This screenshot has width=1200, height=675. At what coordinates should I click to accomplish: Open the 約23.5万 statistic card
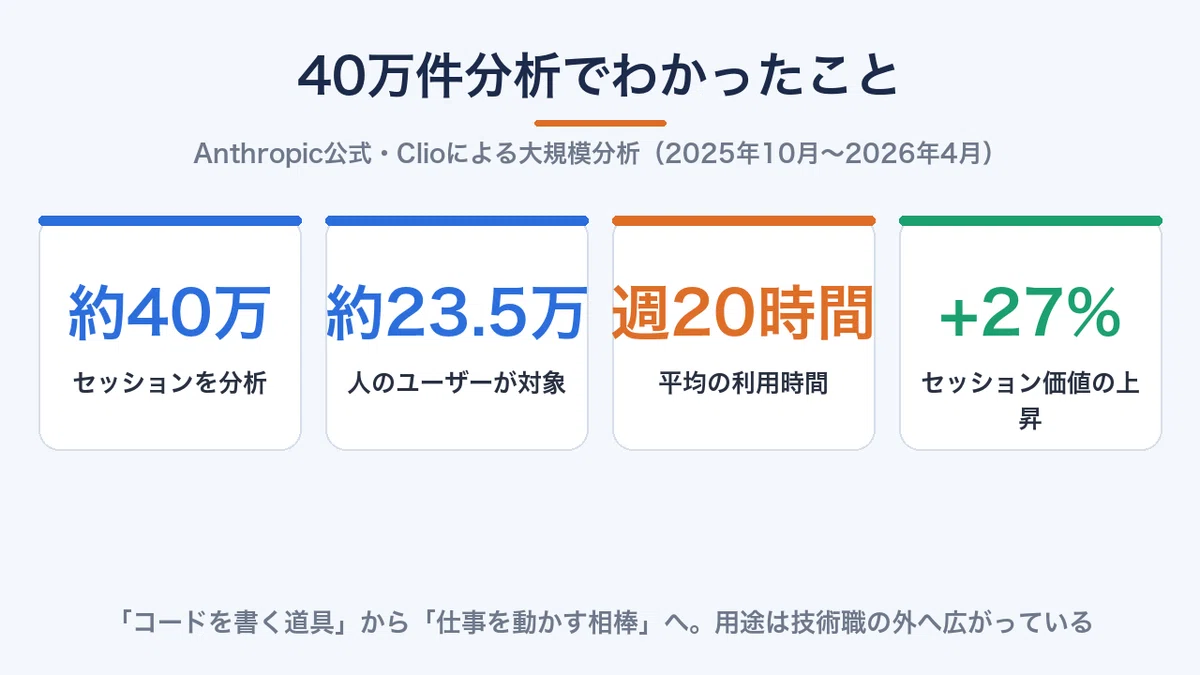457,333
